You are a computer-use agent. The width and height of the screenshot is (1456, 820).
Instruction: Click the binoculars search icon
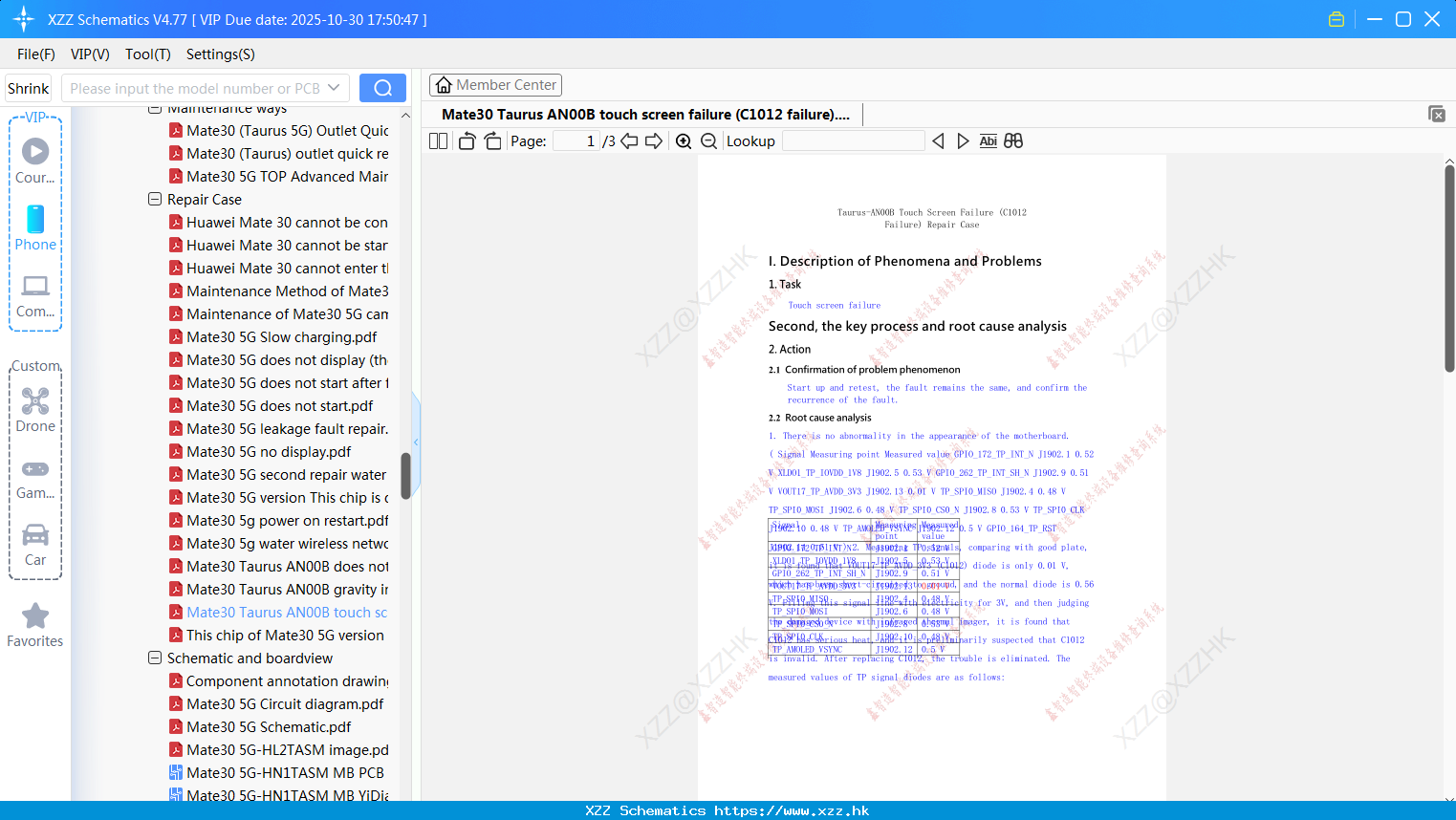1013,140
